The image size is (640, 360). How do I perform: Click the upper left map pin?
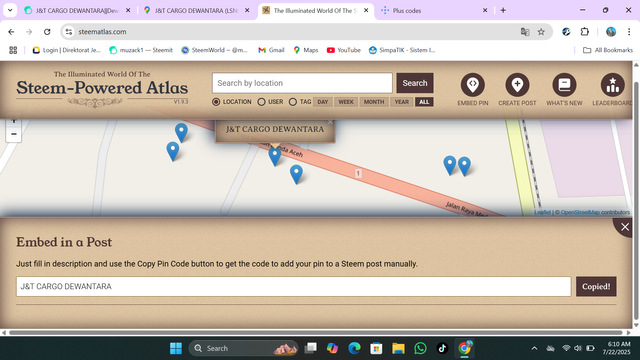[181, 132]
